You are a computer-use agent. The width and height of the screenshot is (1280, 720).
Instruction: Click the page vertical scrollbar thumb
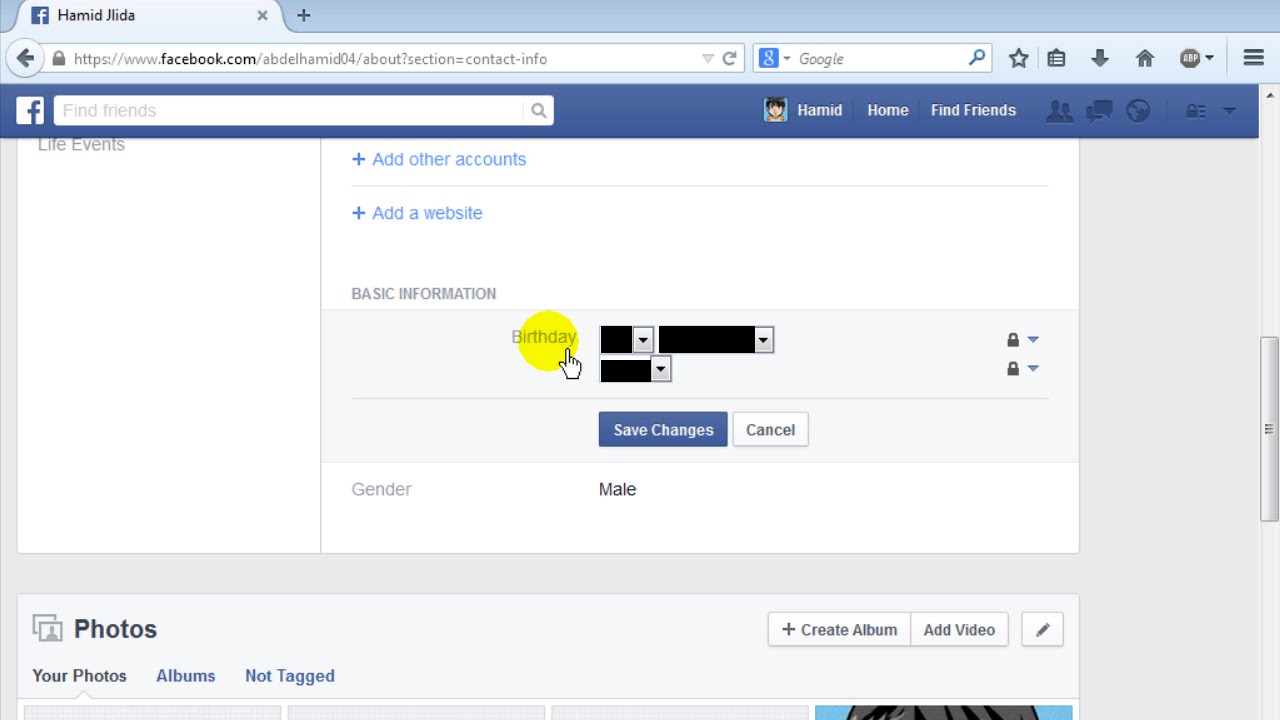pyautogui.click(x=1270, y=430)
